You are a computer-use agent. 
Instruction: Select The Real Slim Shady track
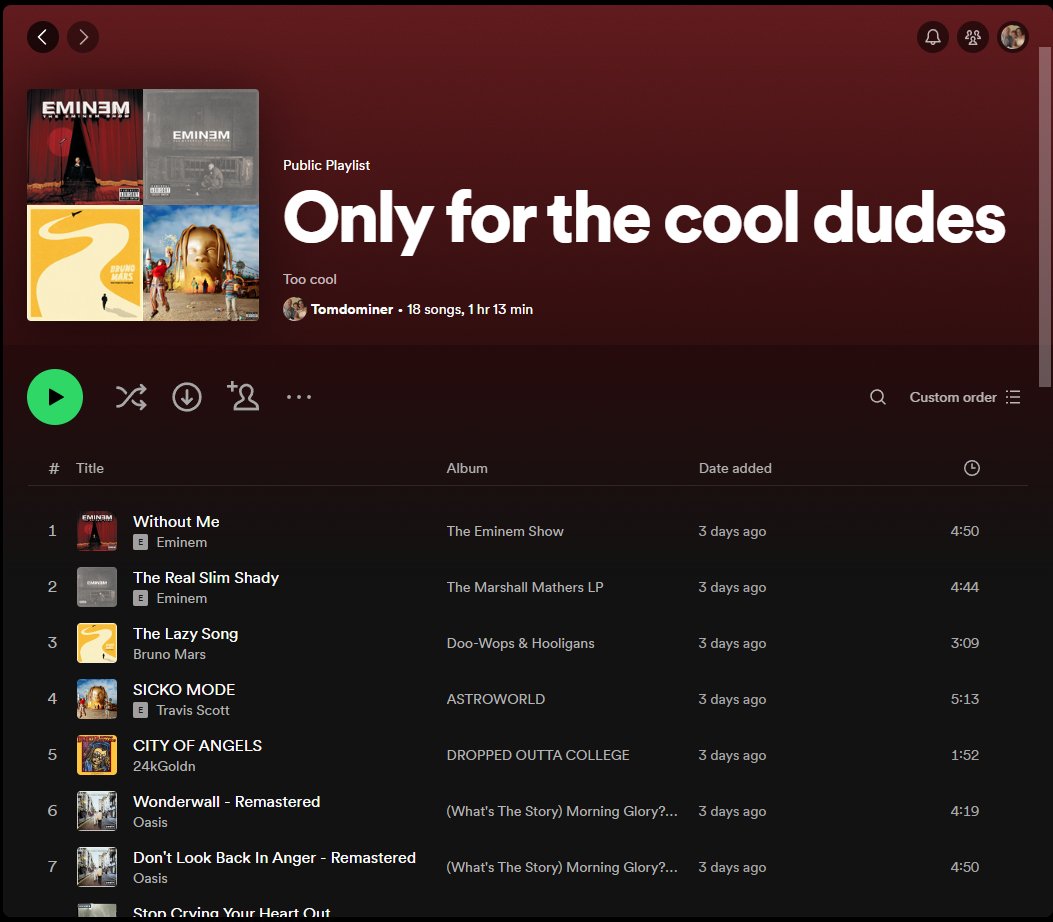coord(205,578)
